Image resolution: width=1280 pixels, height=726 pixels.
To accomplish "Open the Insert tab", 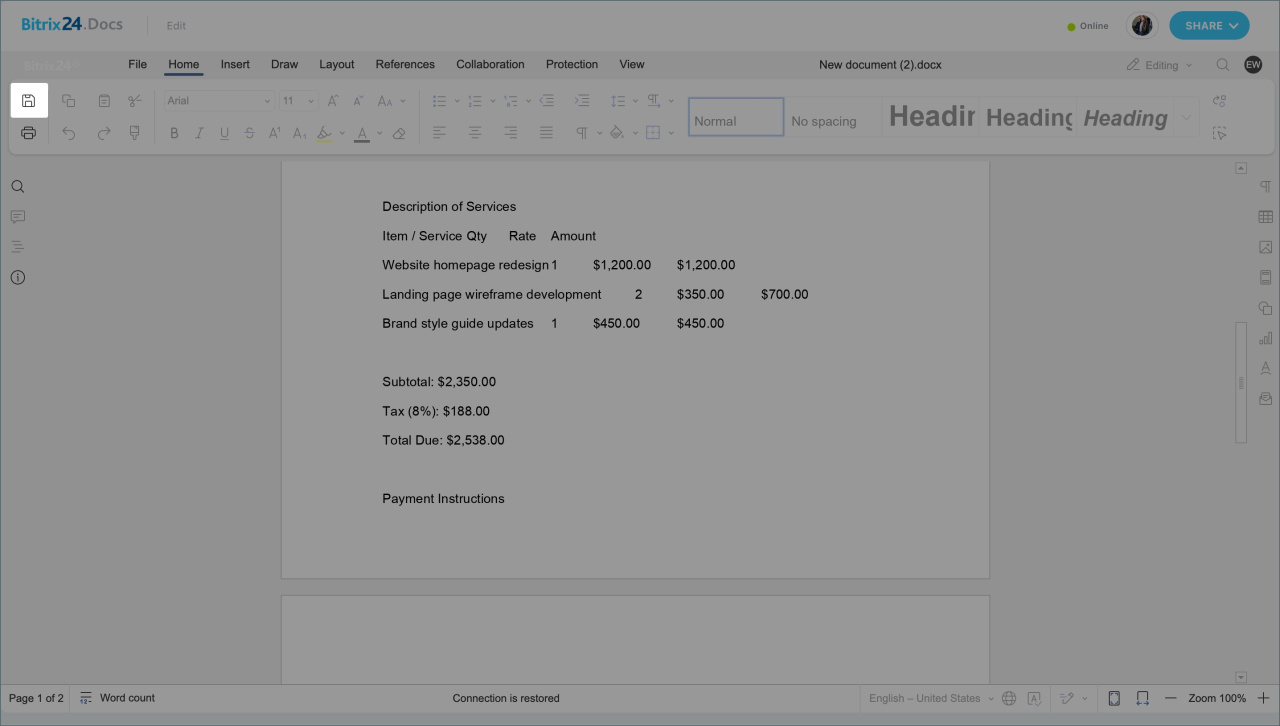I will pos(235,64).
